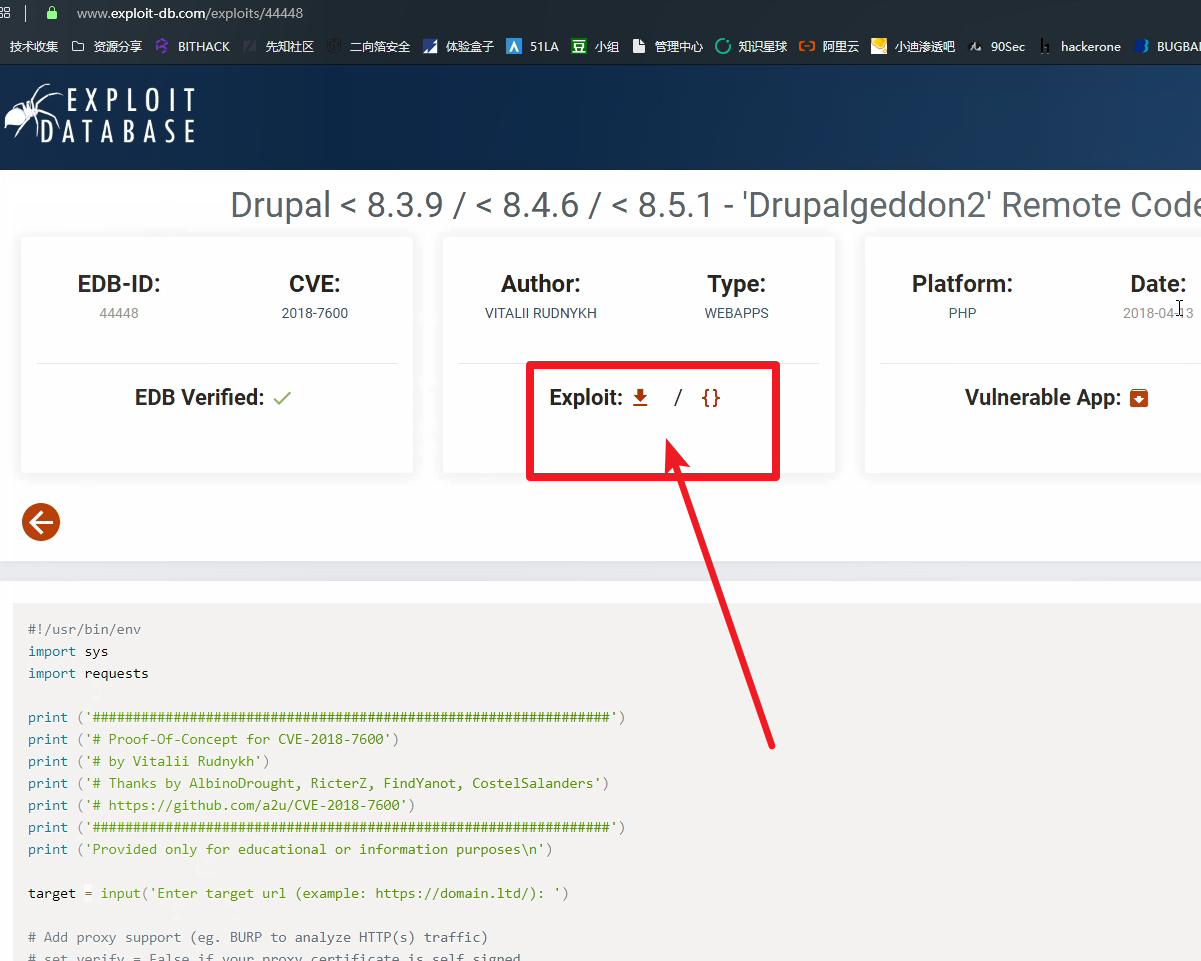Download the exploit file via download icon

(641, 398)
